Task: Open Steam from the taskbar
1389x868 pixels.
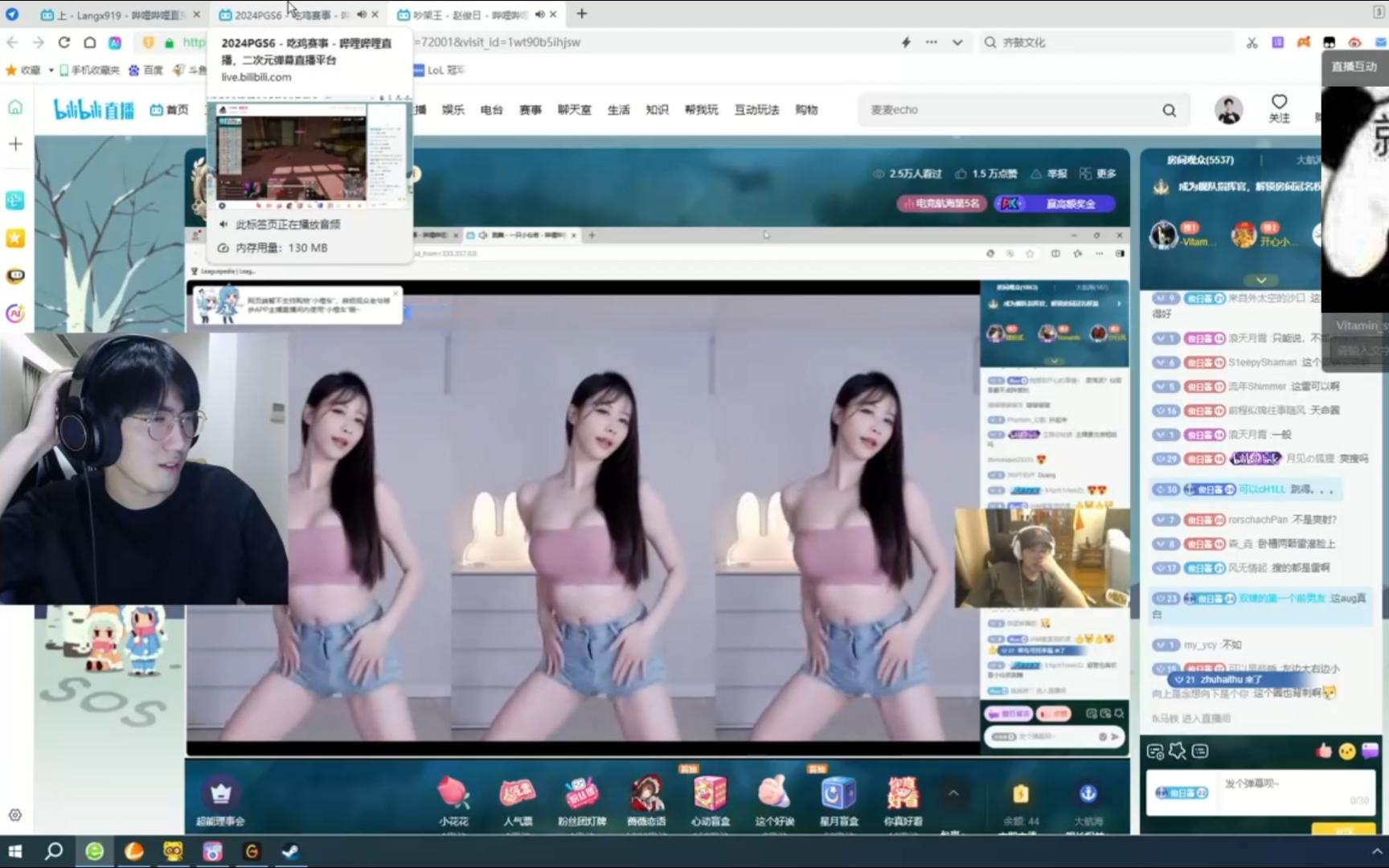Action: [290, 851]
